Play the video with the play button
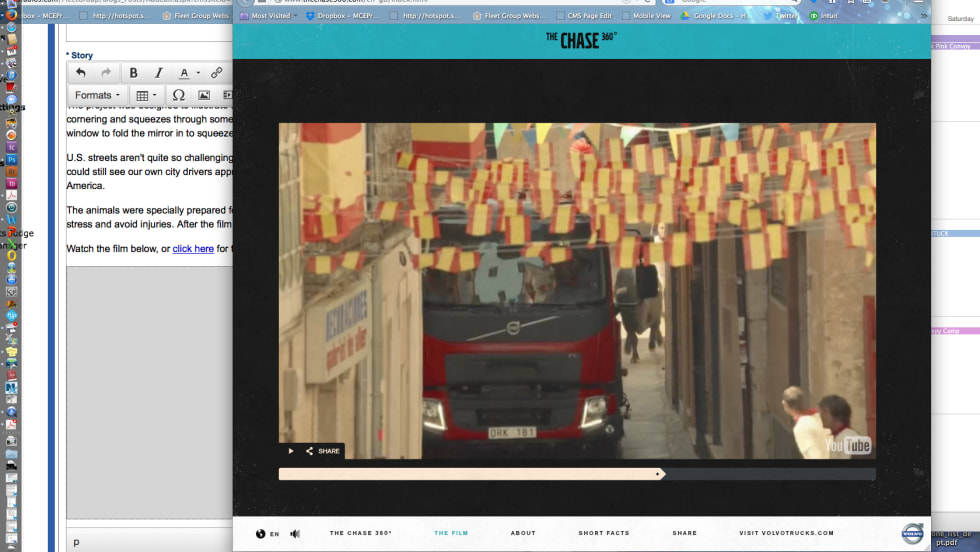 [291, 451]
